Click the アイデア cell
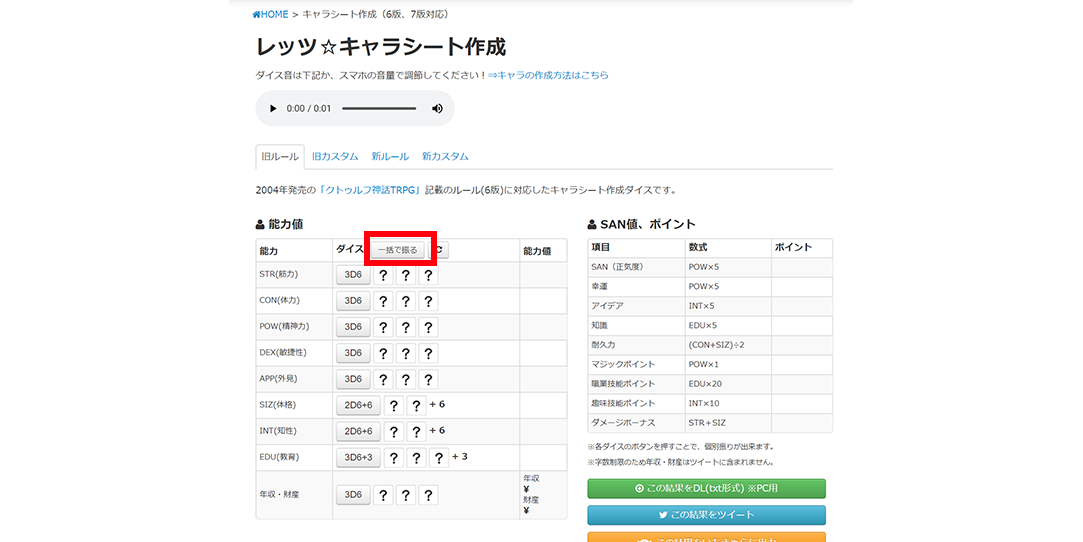This screenshot has height=542, width=1083. pos(636,305)
